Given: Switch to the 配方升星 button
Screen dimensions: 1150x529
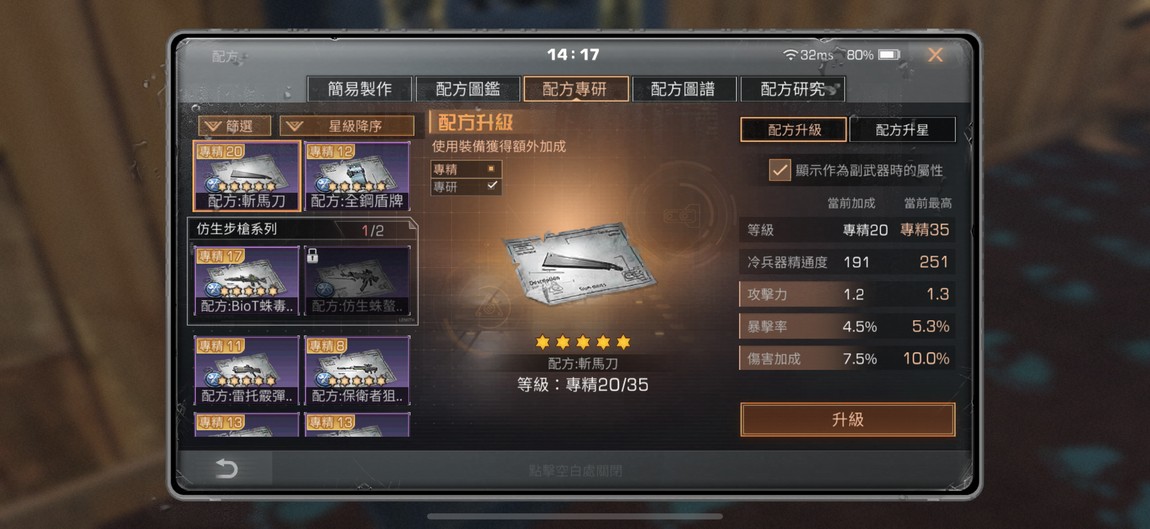Looking at the screenshot, I should tap(902, 130).
